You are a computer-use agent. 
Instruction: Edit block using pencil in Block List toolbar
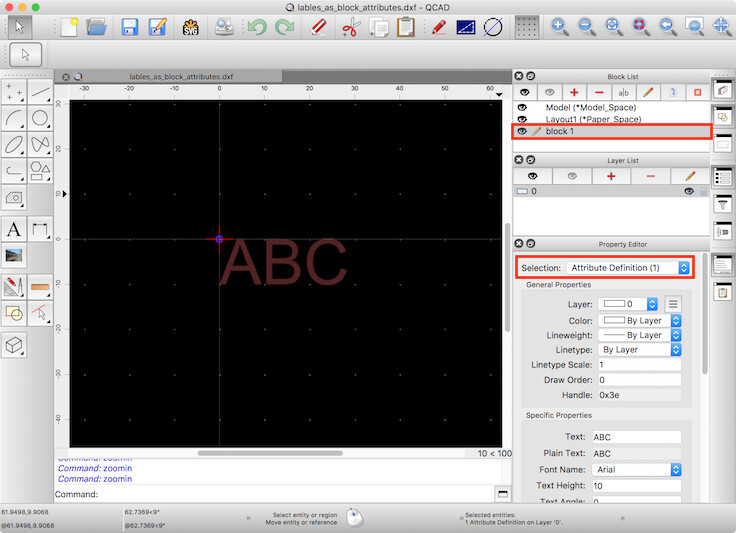(x=648, y=92)
